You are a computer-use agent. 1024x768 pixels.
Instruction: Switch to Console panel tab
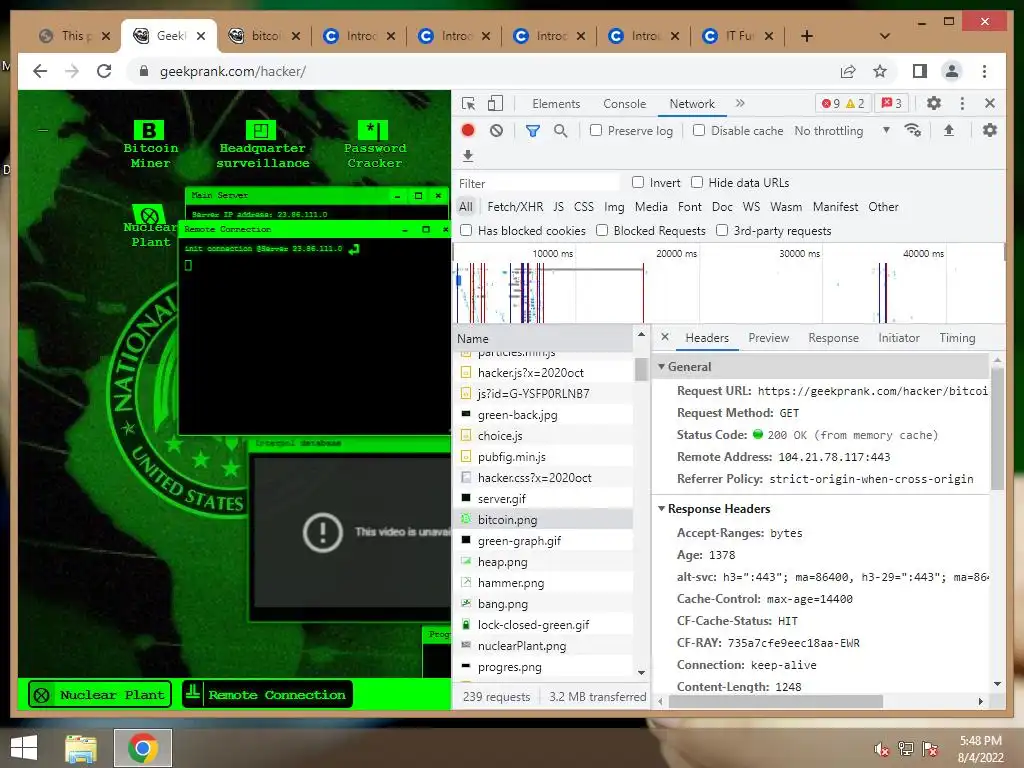click(624, 104)
